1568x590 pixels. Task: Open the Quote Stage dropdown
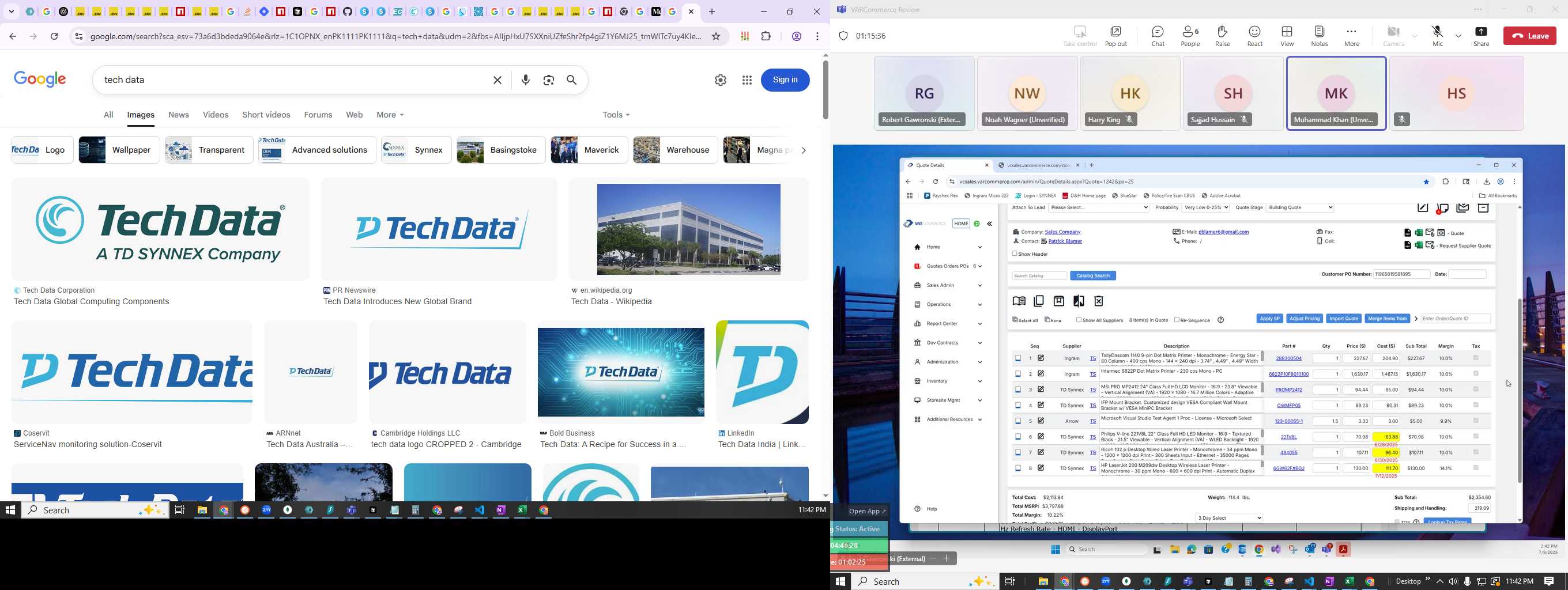pyautogui.click(x=1299, y=208)
